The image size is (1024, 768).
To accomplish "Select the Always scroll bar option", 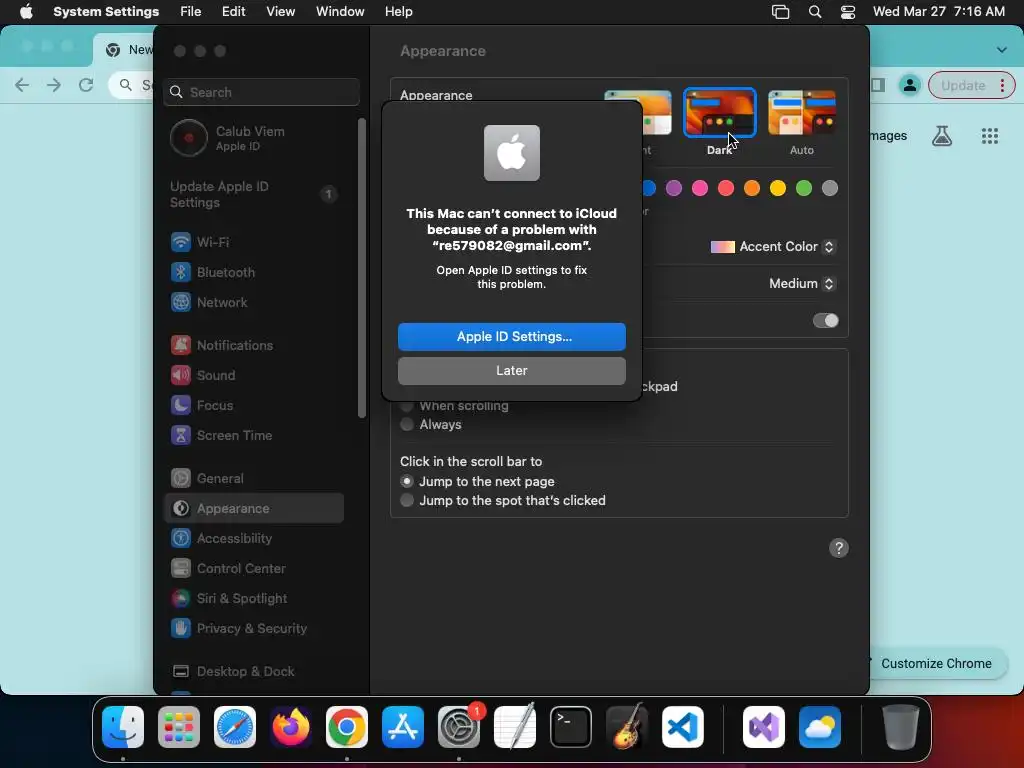I will 406,424.
